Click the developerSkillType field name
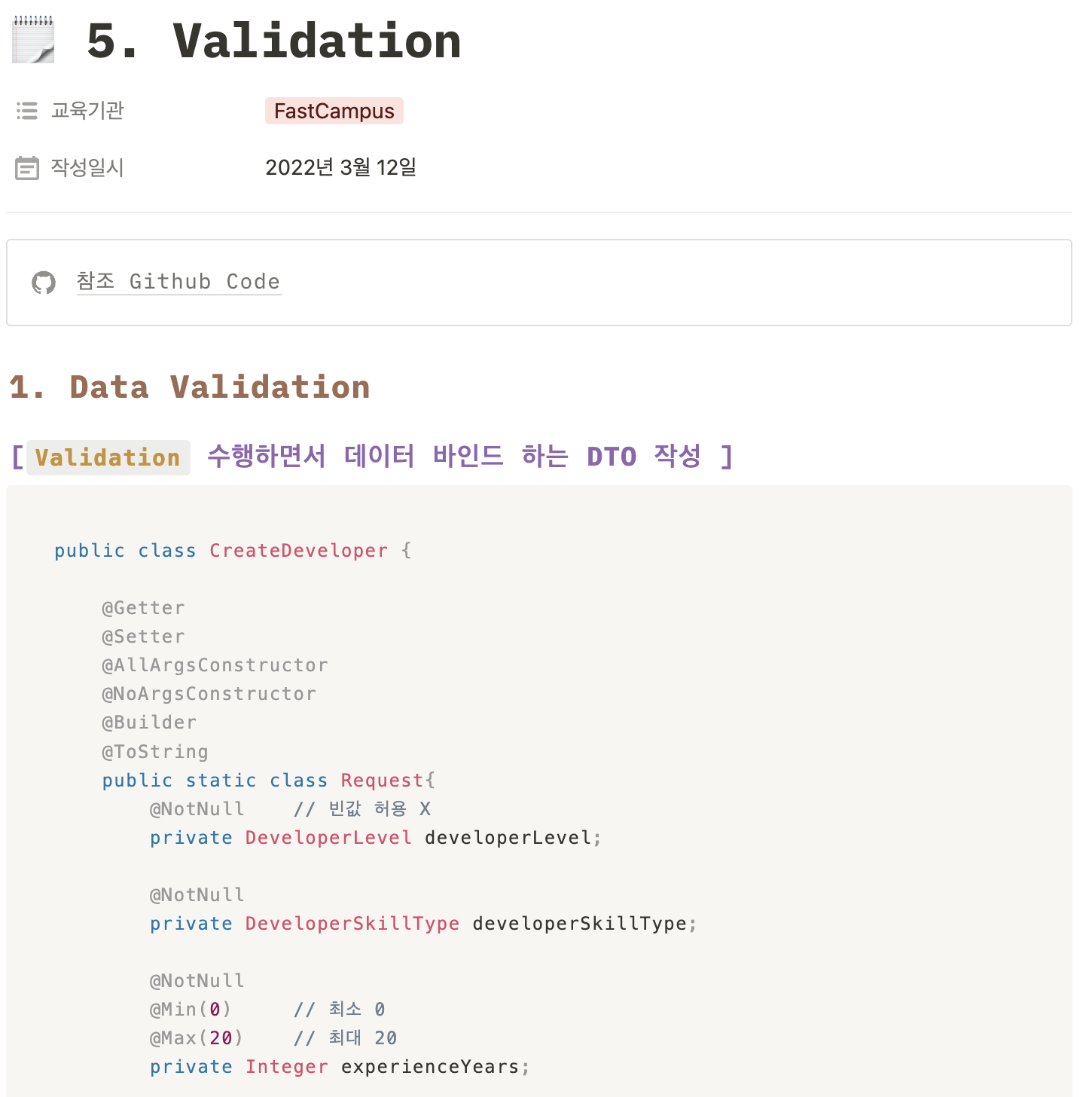 (580, 924)
